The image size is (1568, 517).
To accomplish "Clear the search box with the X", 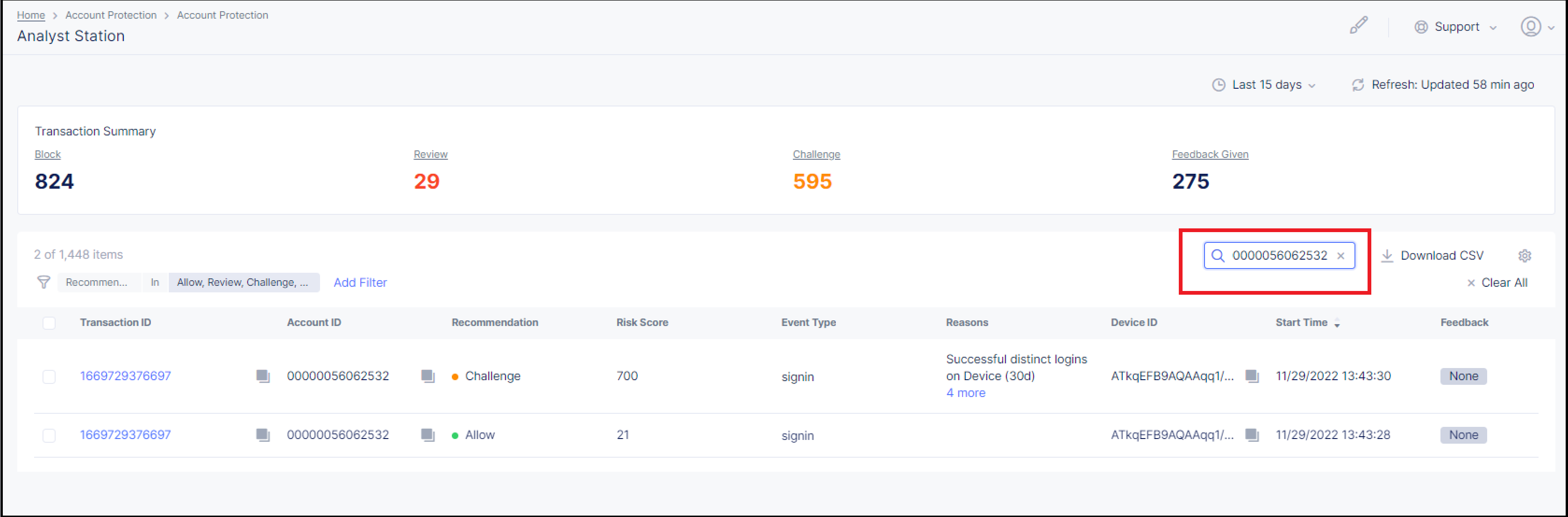I will coord(1341,255).
